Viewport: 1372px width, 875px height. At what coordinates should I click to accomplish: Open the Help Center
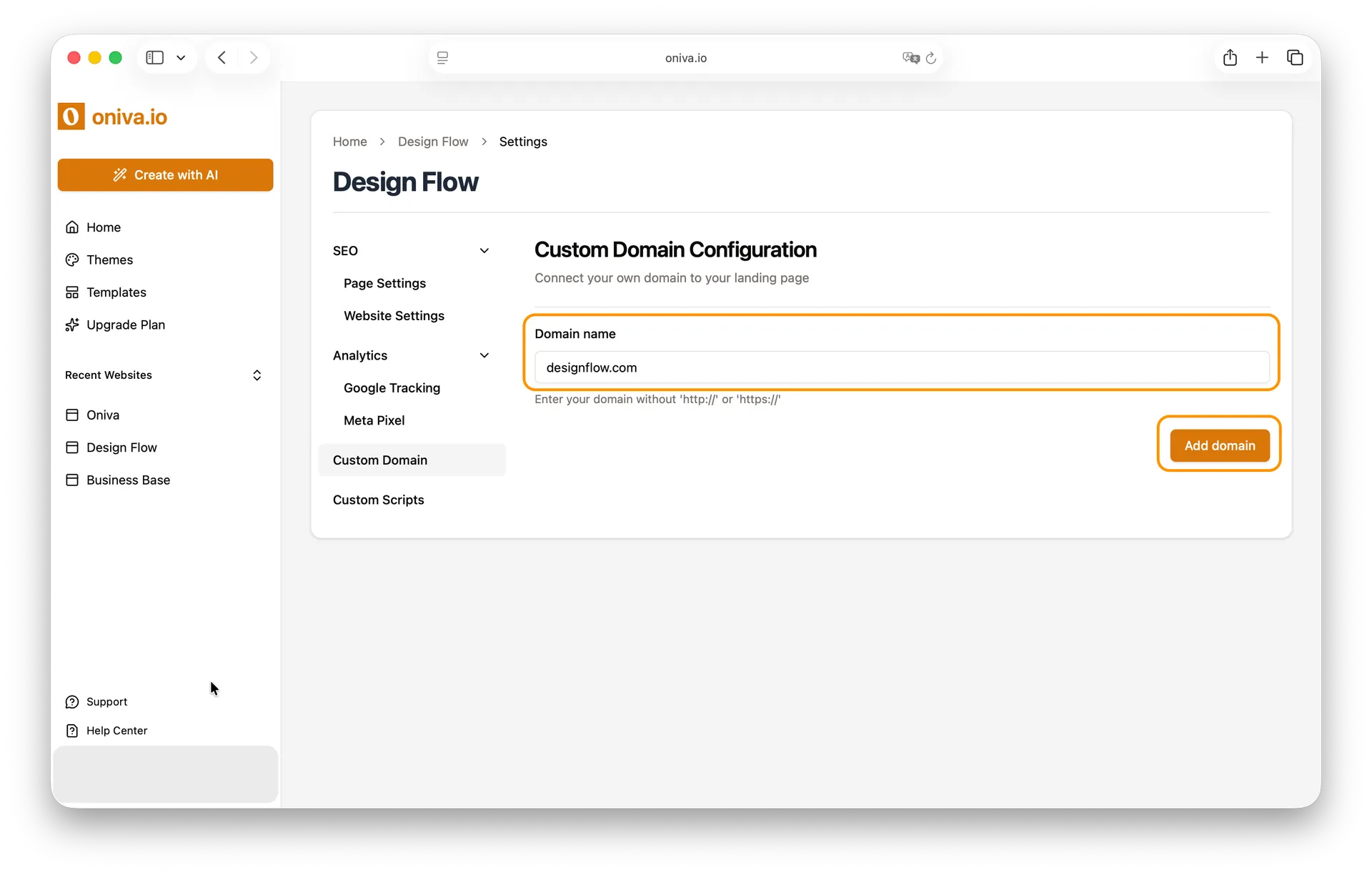click(x=116, y=730)
